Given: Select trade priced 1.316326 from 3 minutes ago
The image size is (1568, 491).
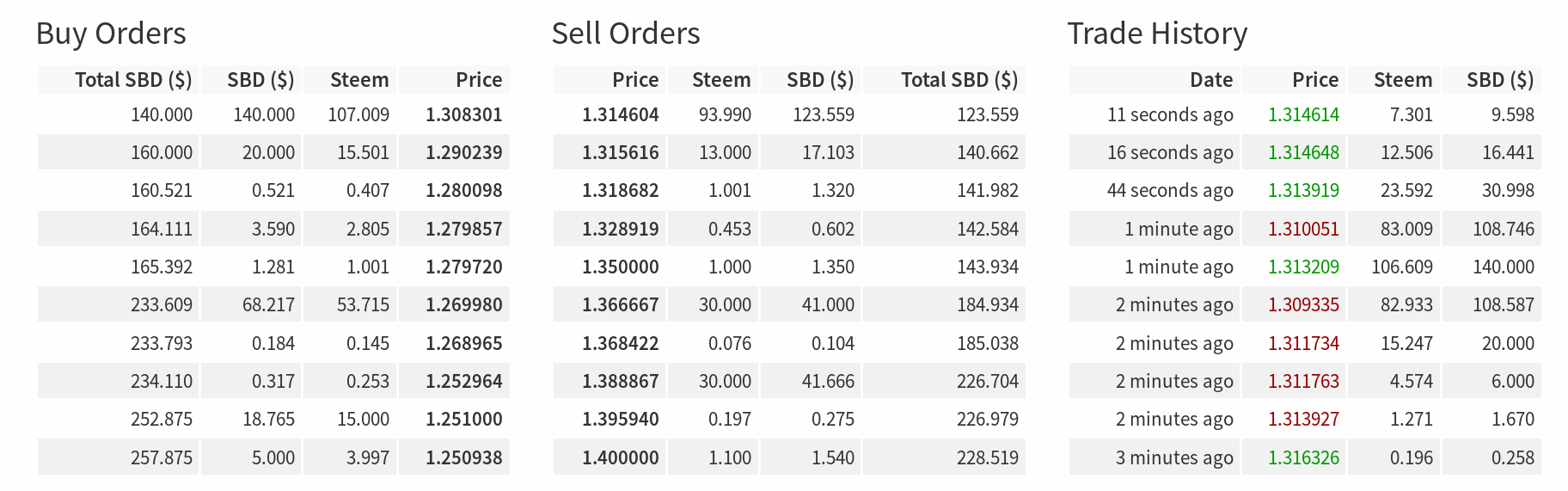Looking at the screenshot, I should (x=1305, y=457).
